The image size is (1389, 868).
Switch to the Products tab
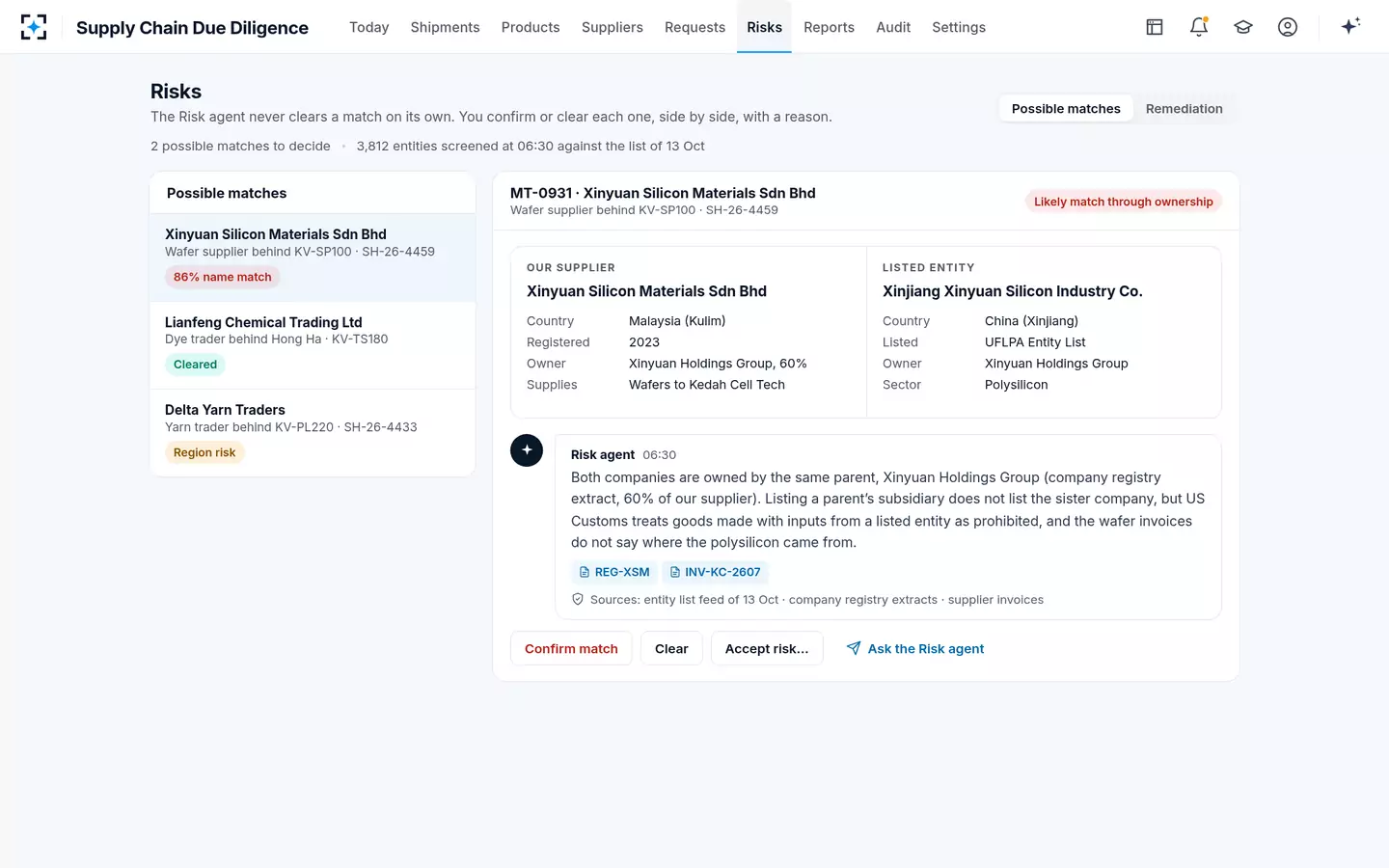point(531,27)
